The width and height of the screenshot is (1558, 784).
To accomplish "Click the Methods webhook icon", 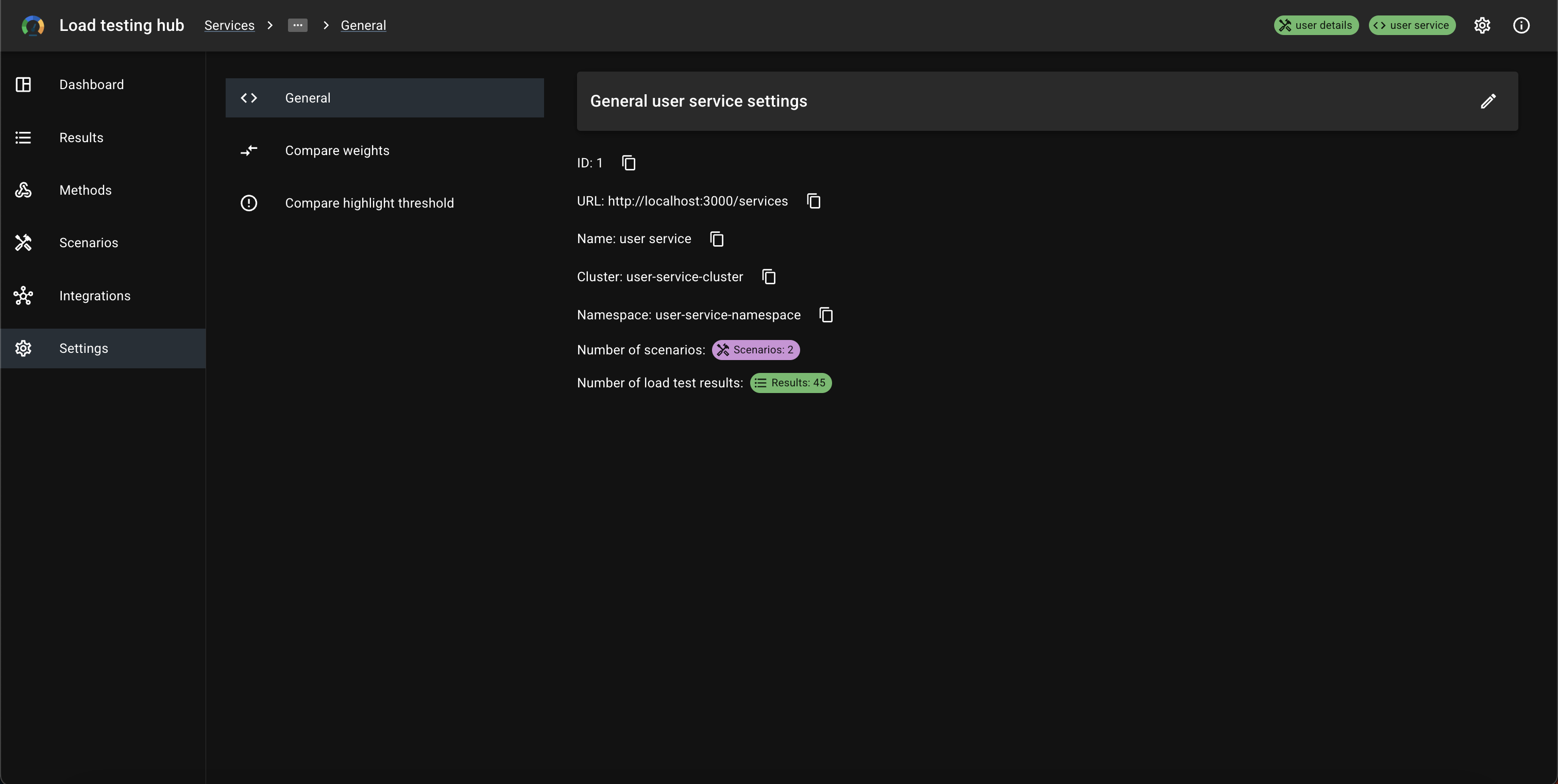I will pos(23,191).
